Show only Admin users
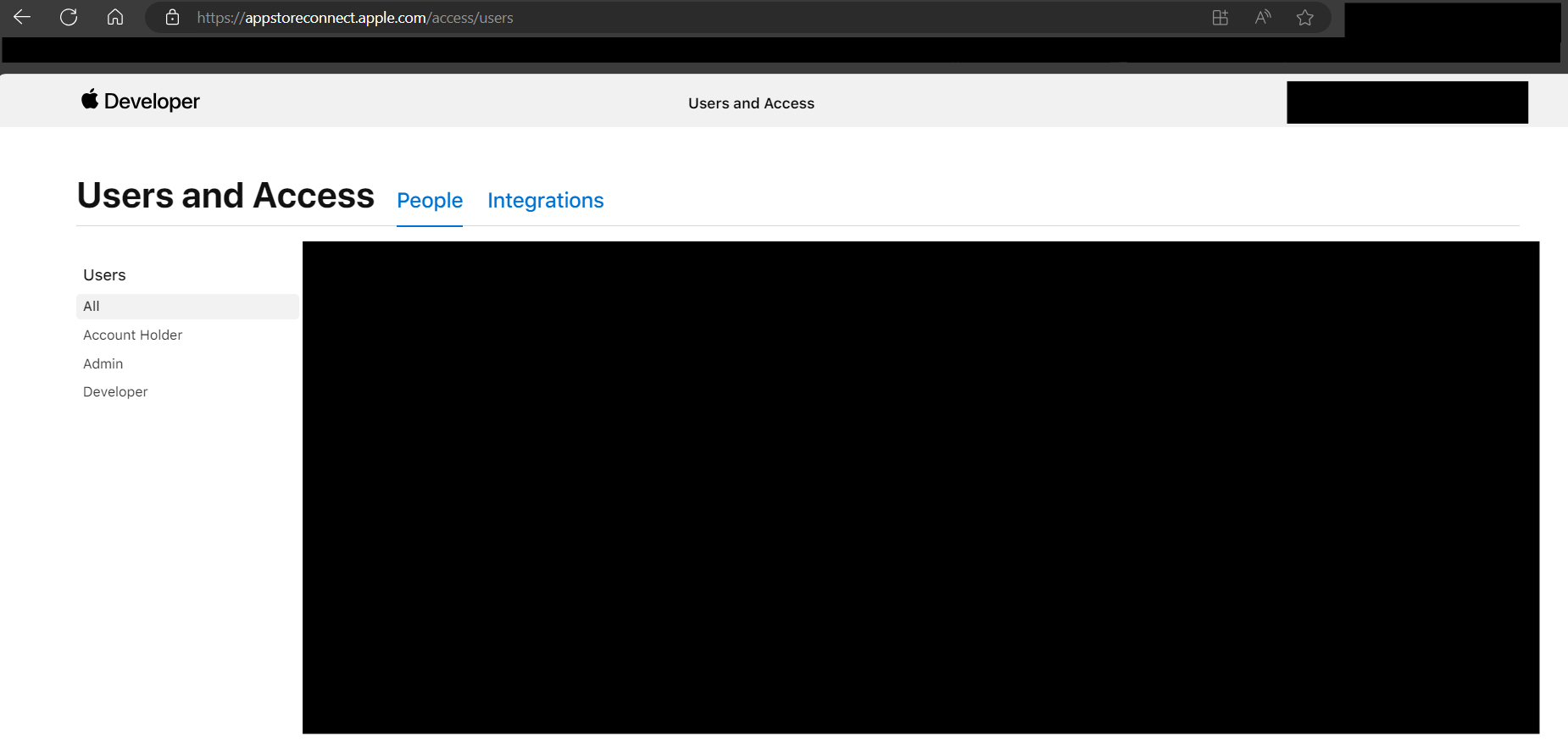This screenshot has height=748, width=1568. [x=103, y=364]
